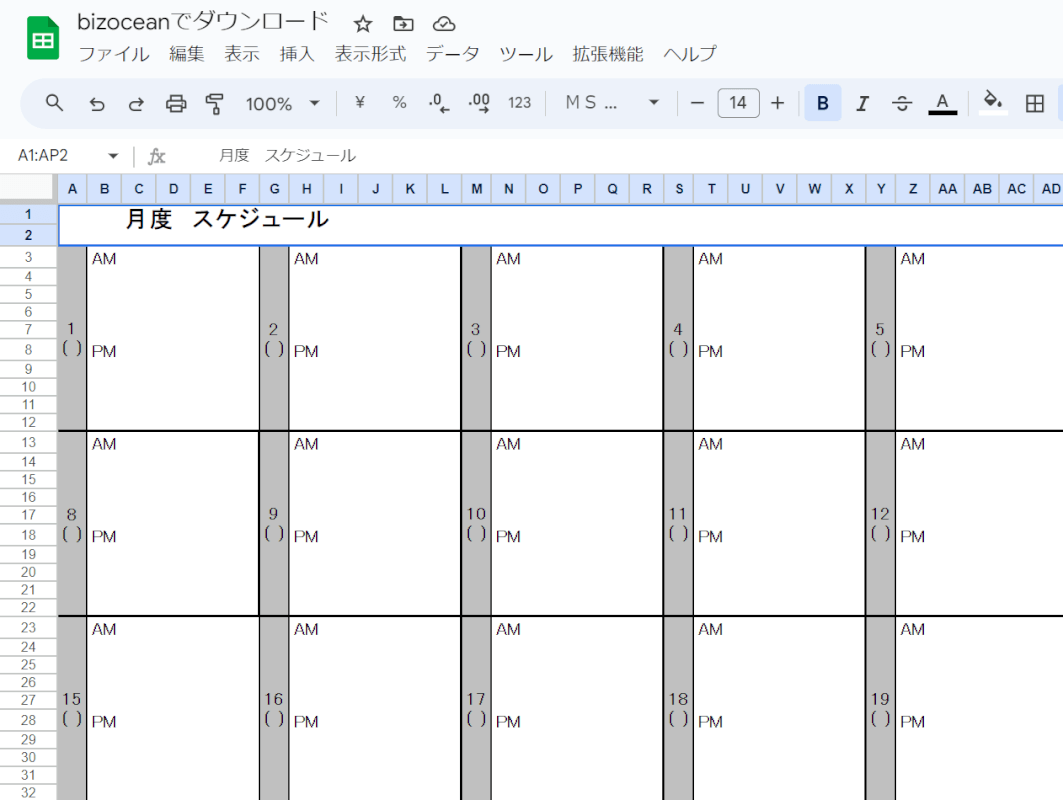This screenshot has height=800, width=1063.
Task: Format as currency with ¥ button
Action: [x=360, y=103]
